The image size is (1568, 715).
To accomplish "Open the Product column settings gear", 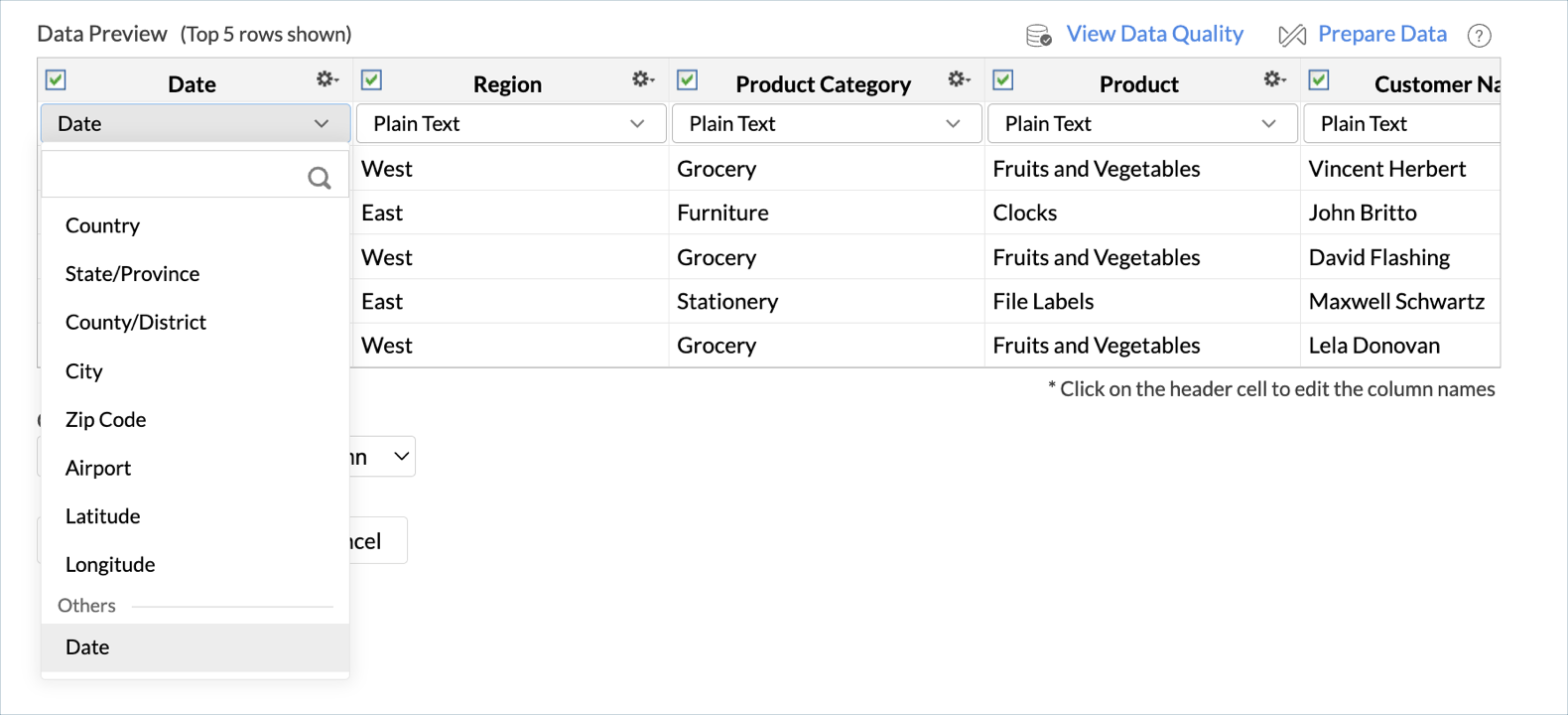I will [x=1273, y=79].
